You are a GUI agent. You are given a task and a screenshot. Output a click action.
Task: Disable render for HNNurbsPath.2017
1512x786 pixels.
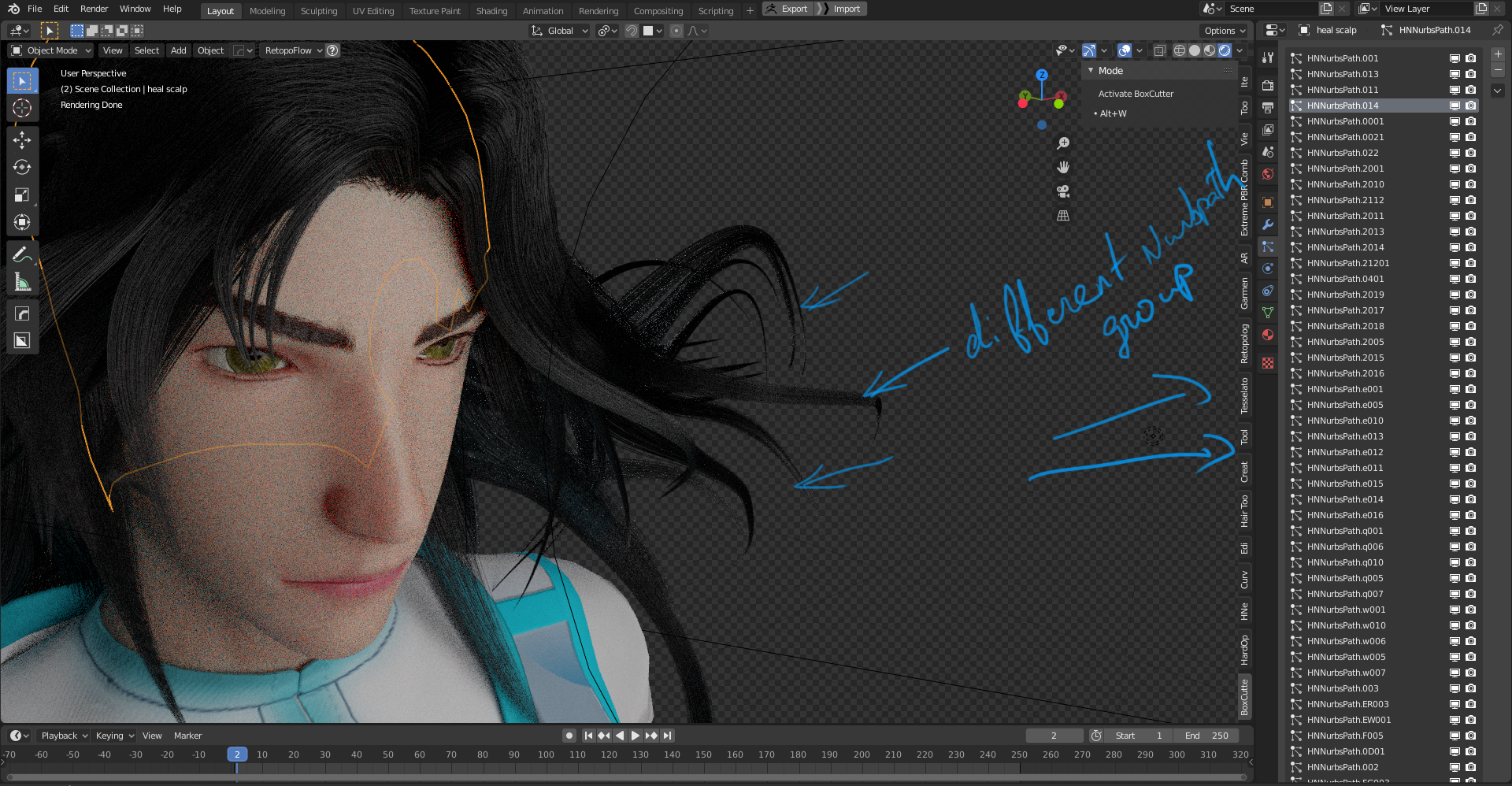(x=1470, y=310)
